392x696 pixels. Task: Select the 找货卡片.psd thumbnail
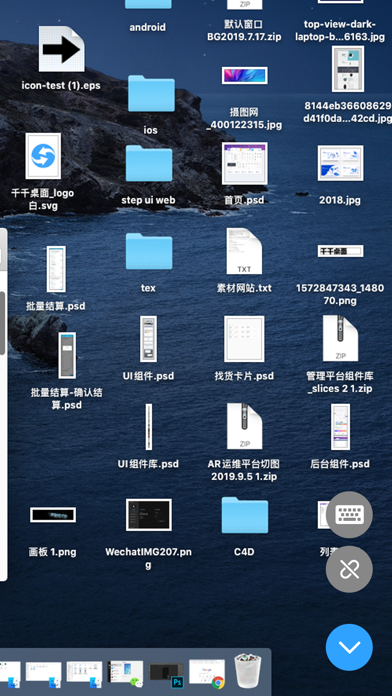[x=244, y=339]
